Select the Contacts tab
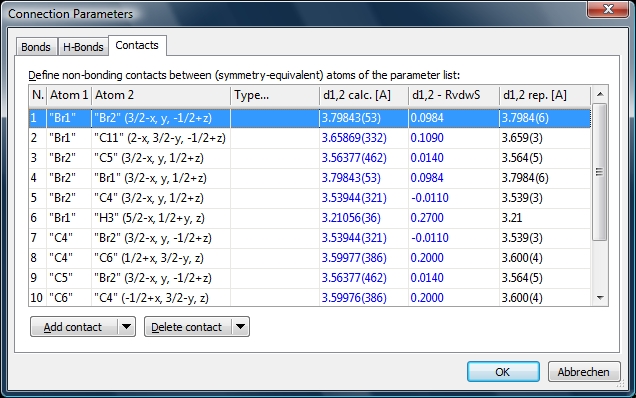This screenshot has width=636, height=398. coord(137,45)
